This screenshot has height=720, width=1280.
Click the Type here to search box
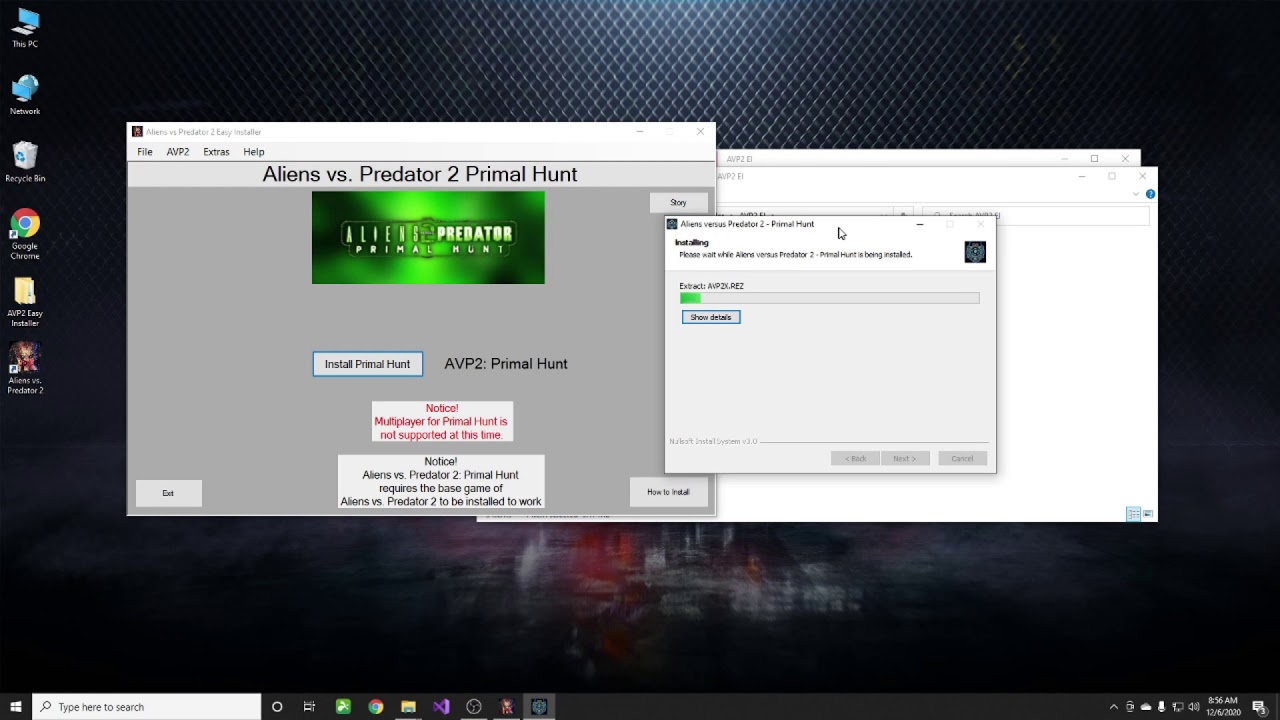[147, 707]
